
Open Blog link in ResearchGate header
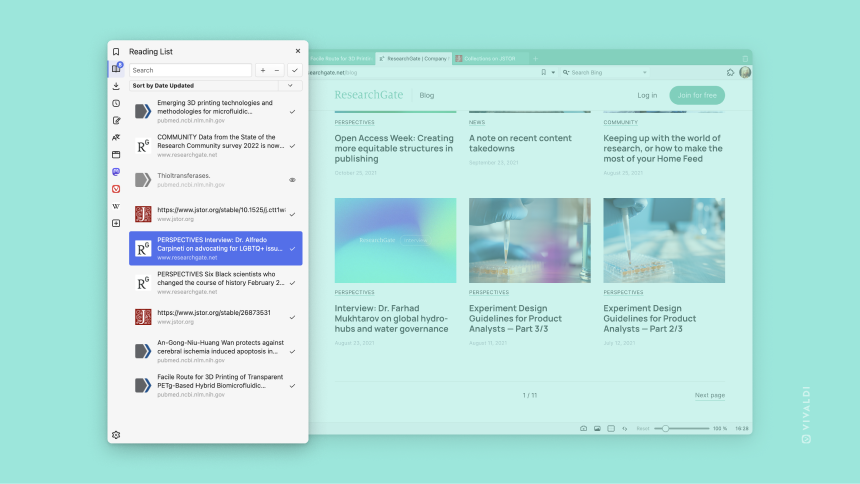click(x=427, y=95)
